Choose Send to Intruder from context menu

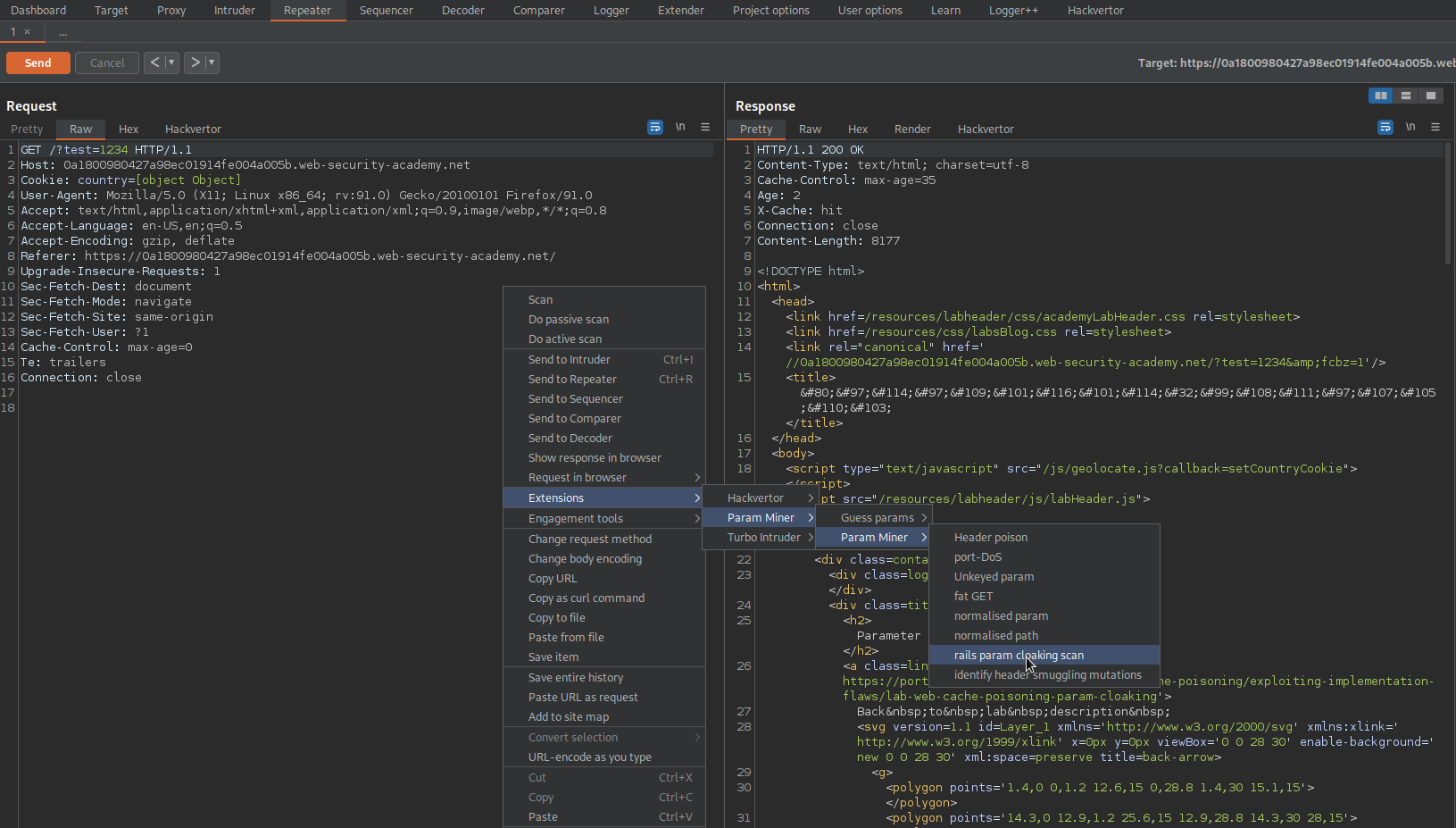pos(604,360)
